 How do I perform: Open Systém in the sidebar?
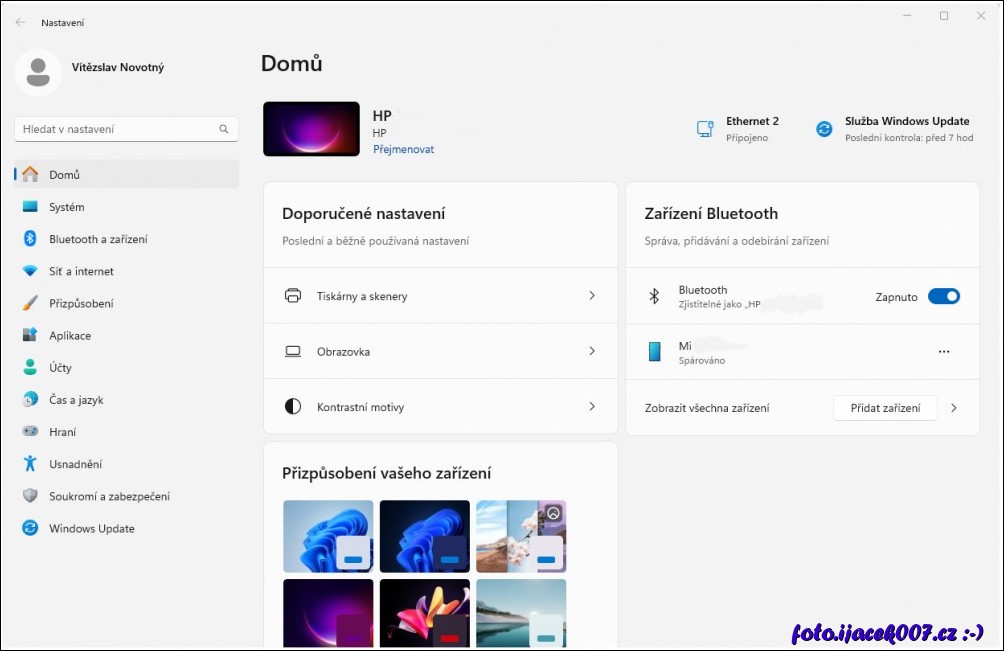67,207
